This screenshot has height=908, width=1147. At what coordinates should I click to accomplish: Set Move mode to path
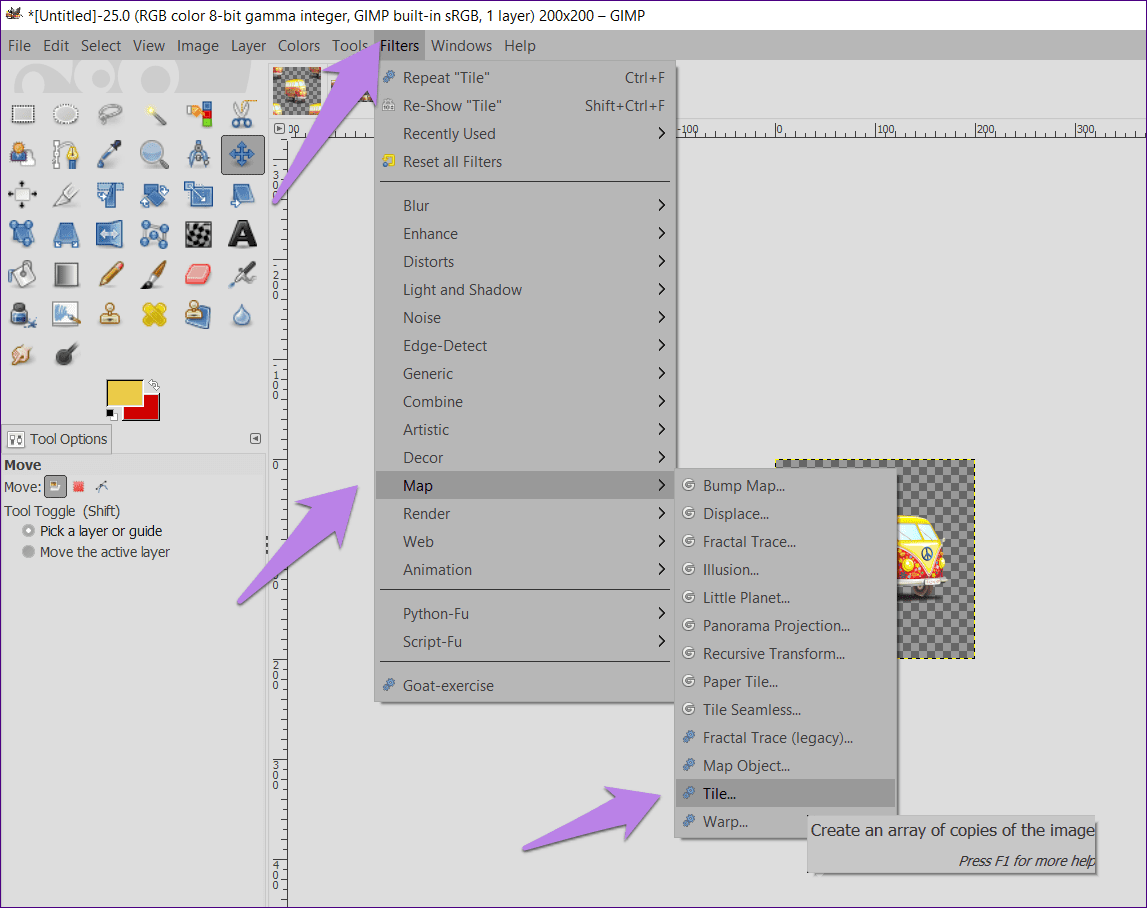tap(102, 487)
